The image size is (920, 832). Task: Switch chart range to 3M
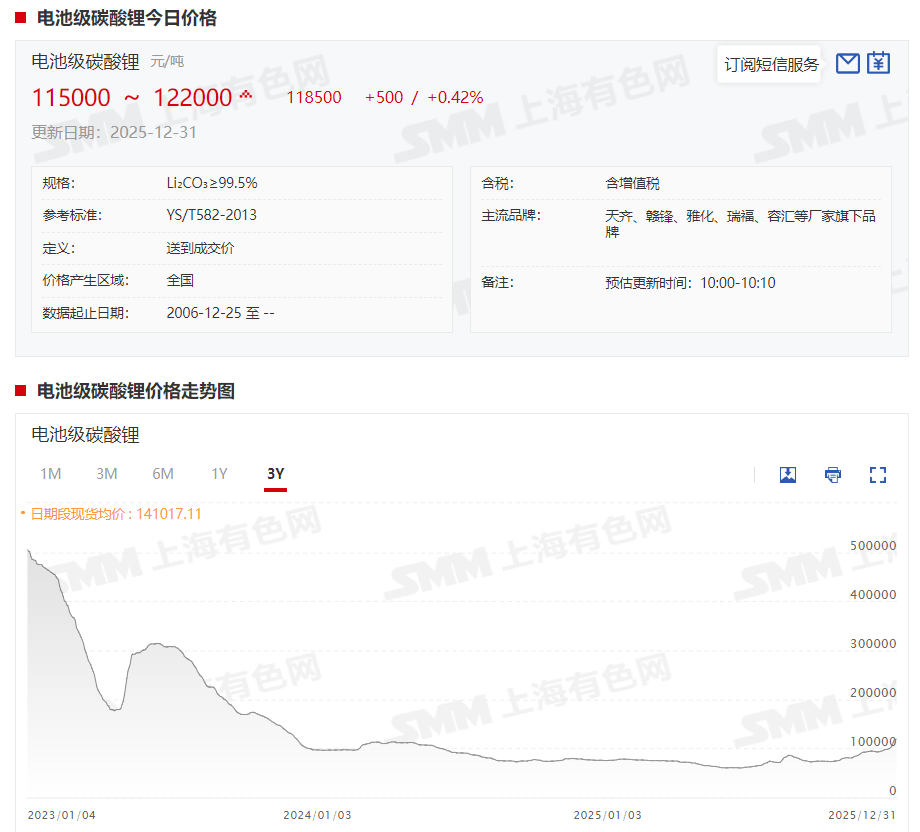pos(107,474)
